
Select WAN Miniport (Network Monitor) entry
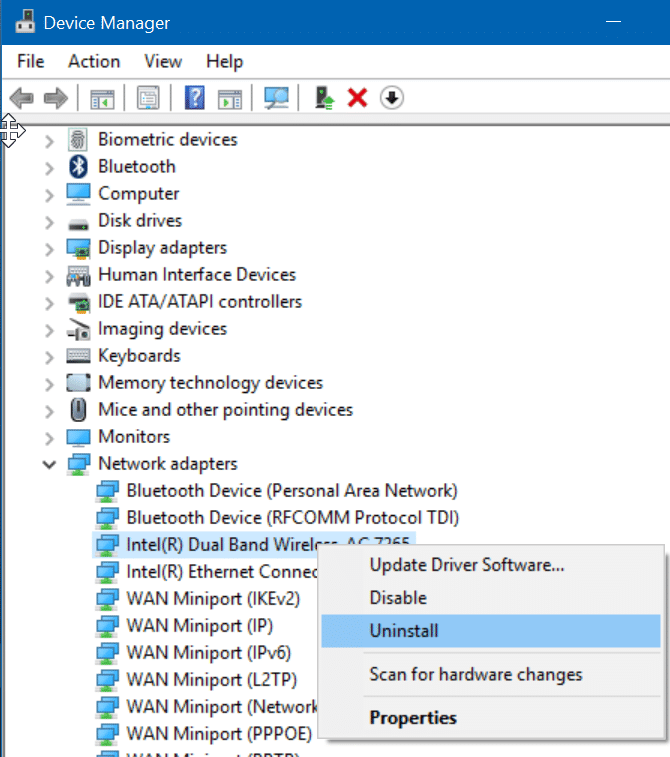click(x=222, y=707)
